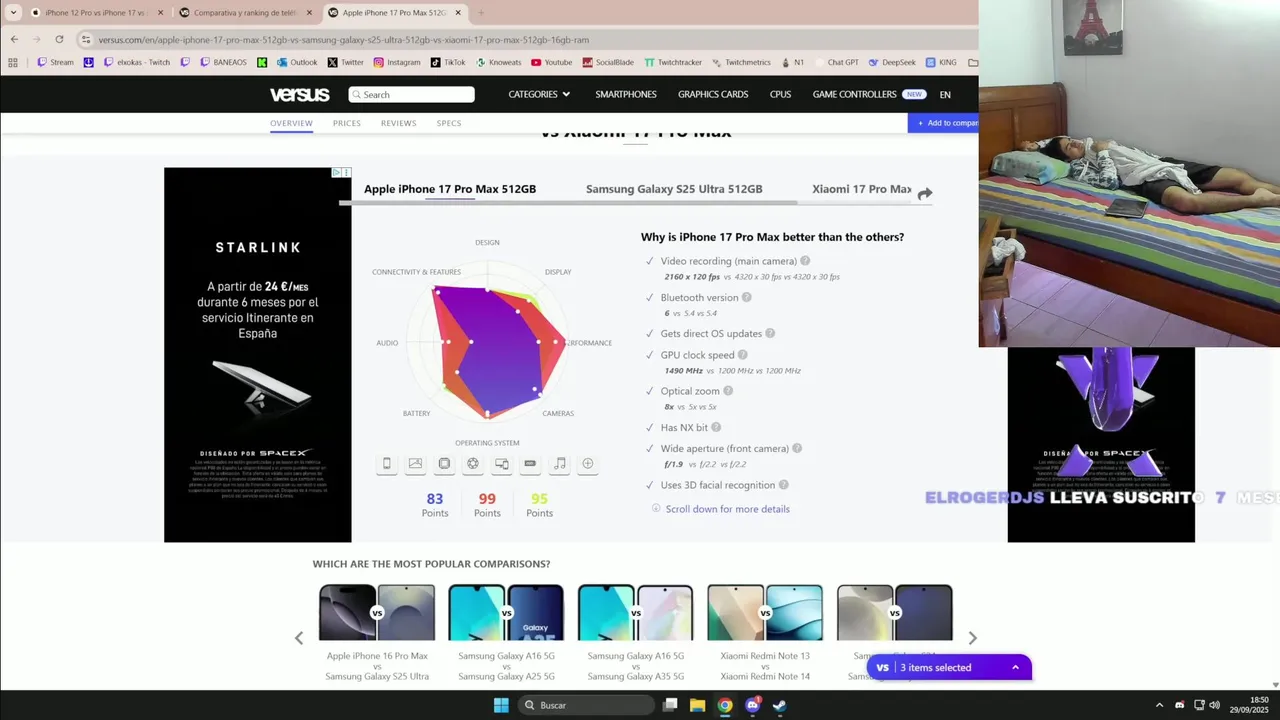Click the Versus site search field

click(x=411, y=94)
